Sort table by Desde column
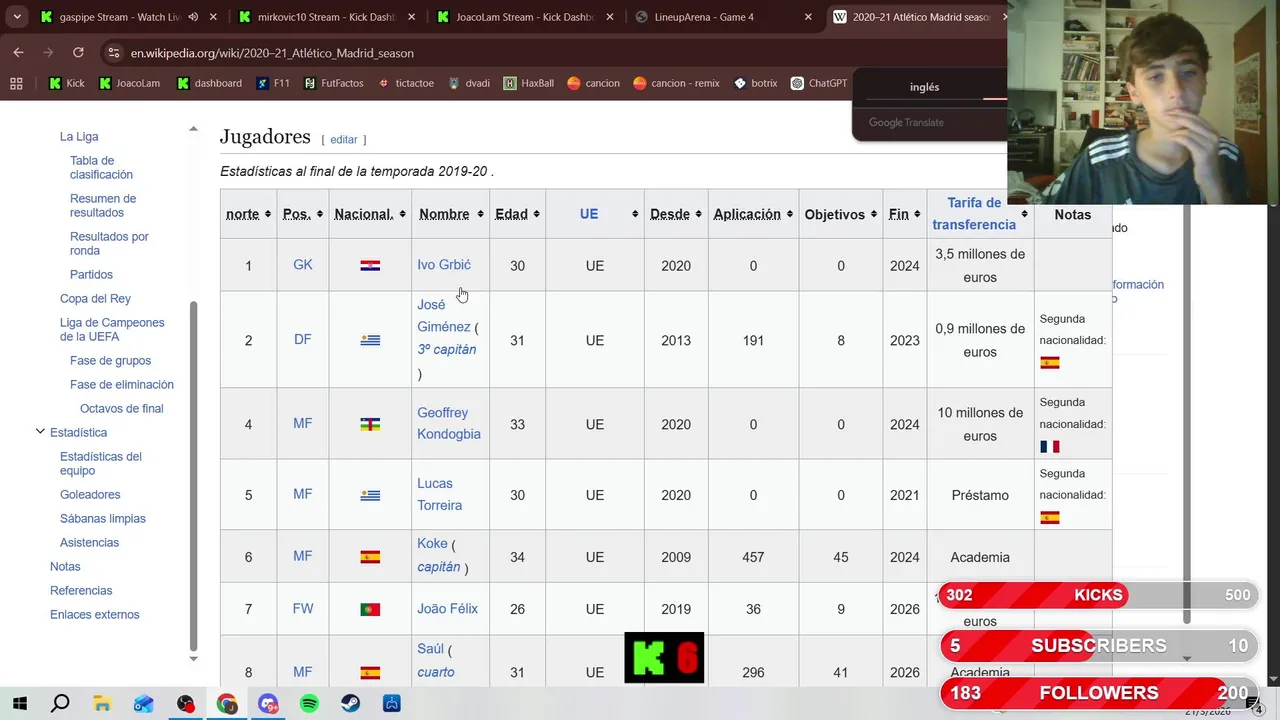 [x=676, y=214]
